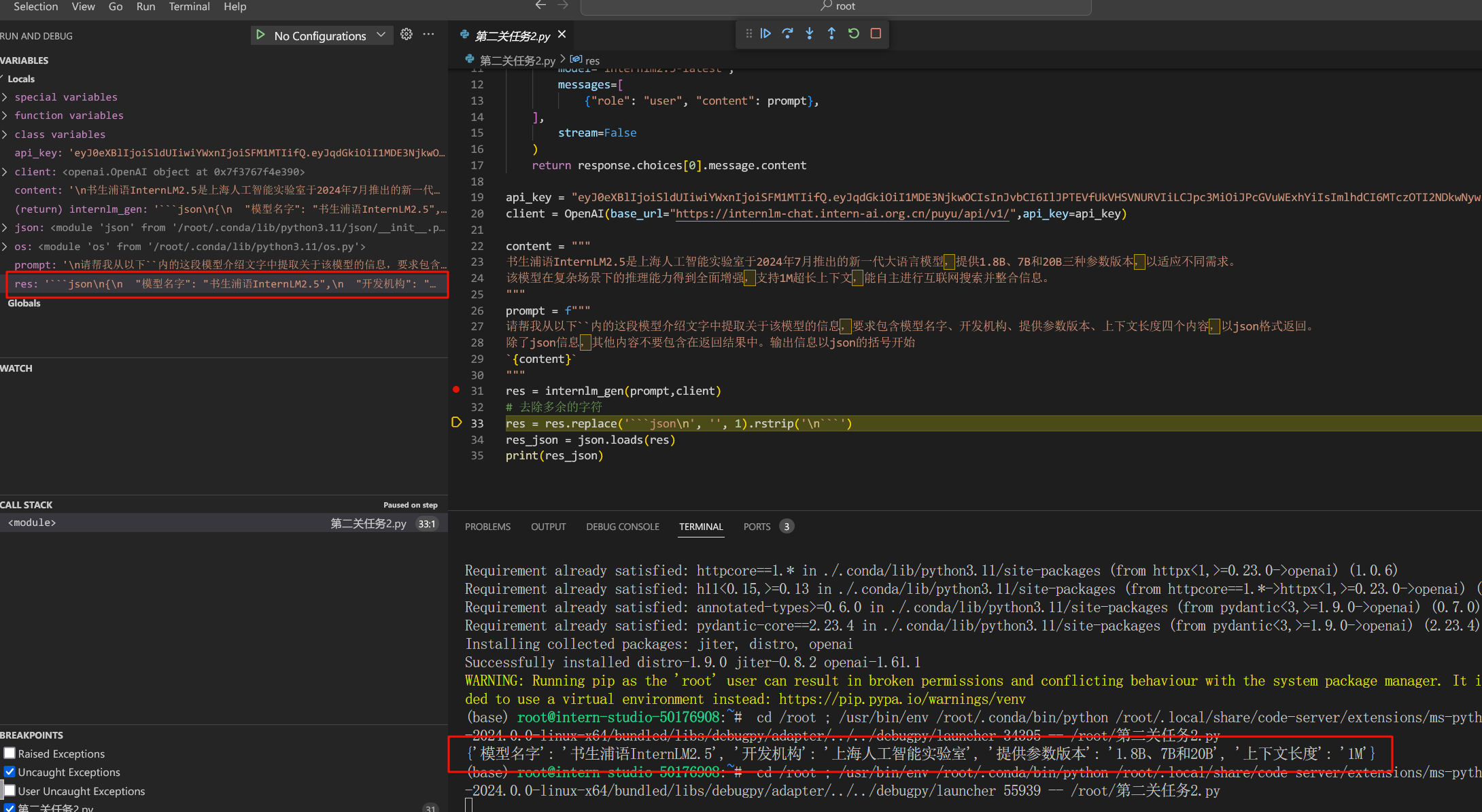1482x812 pixels.
Task: Click the WATCH section header
Action: [16, 368]
